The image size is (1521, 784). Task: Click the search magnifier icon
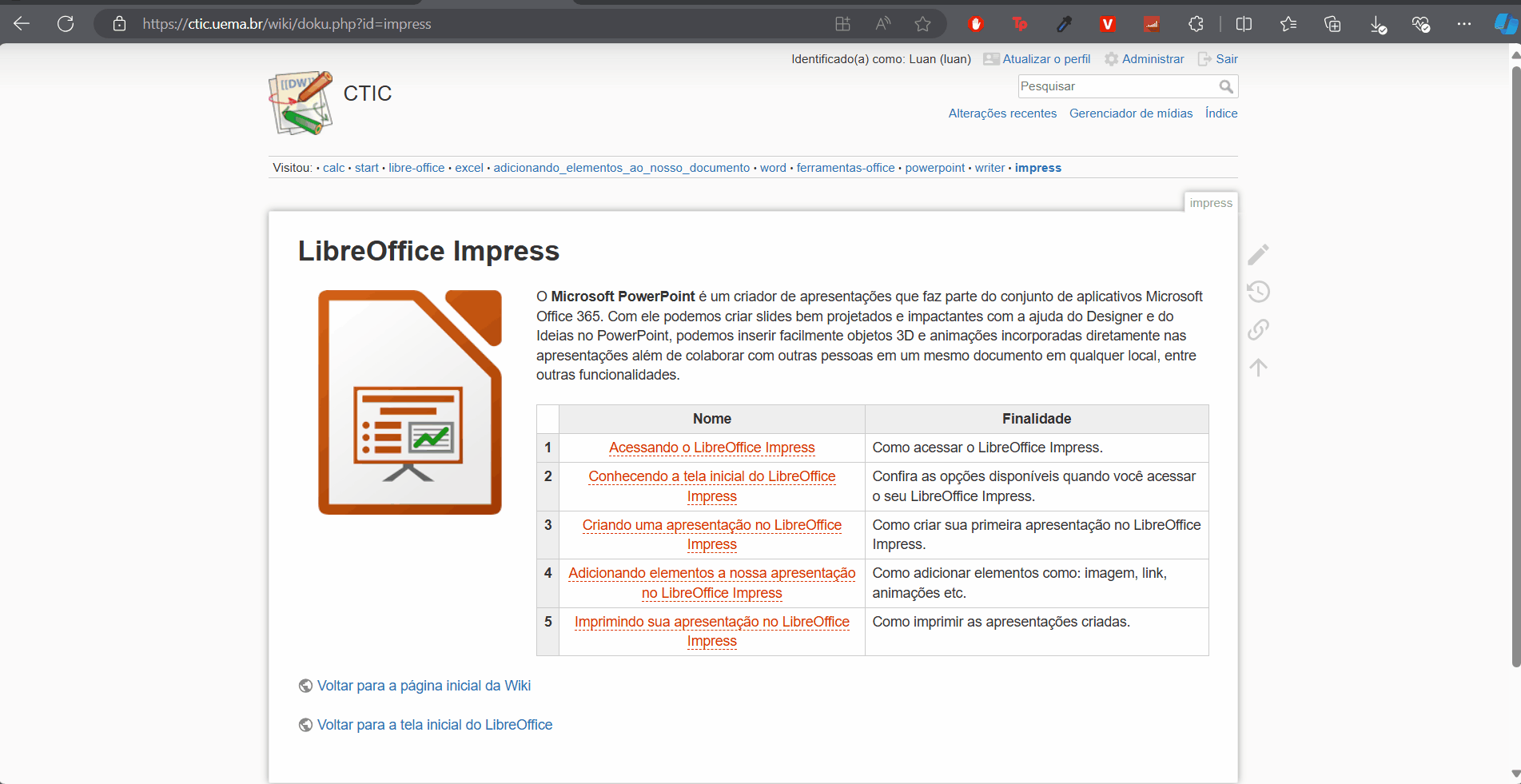[x=1226, y=86]
